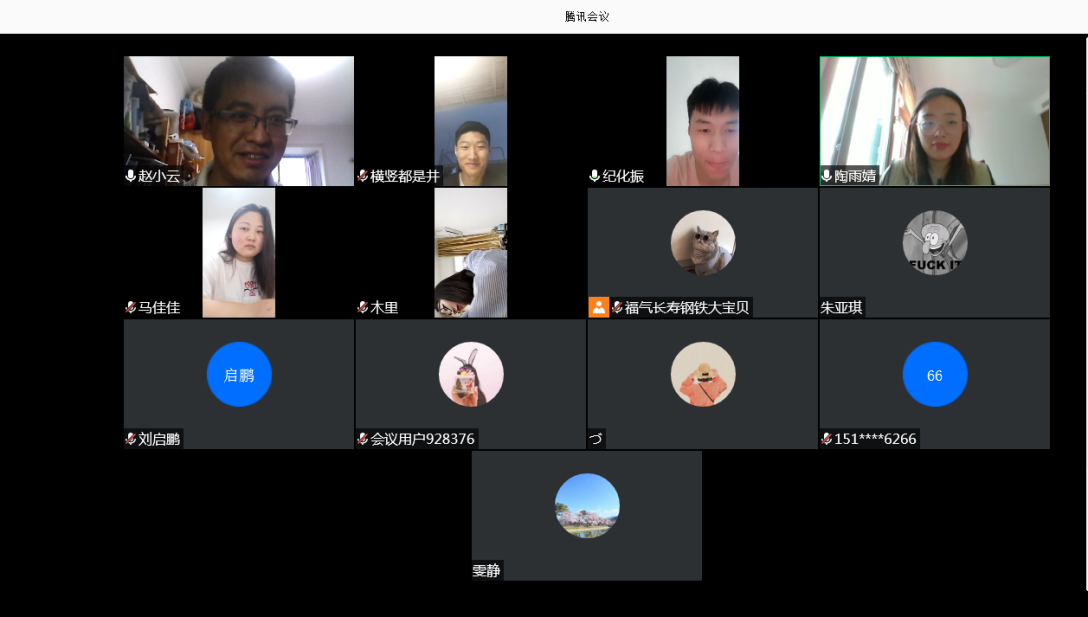Click the landscape avatar in 雯静's tile
This screenshot has width=1088, height=617.
[x=587, y=506]
